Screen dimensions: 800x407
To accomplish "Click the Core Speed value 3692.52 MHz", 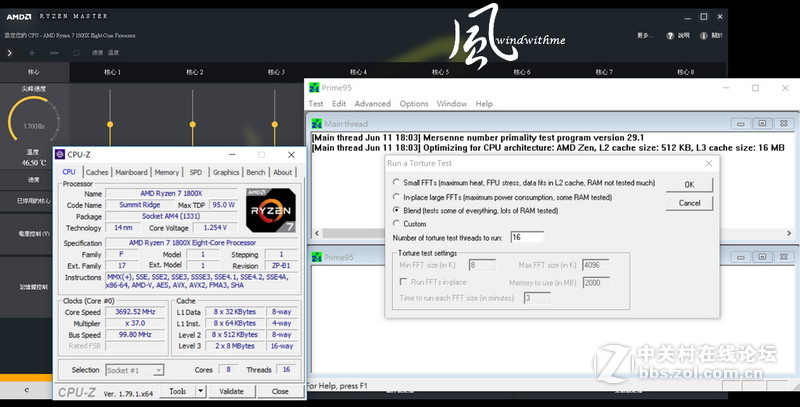I will click(135, 312).
